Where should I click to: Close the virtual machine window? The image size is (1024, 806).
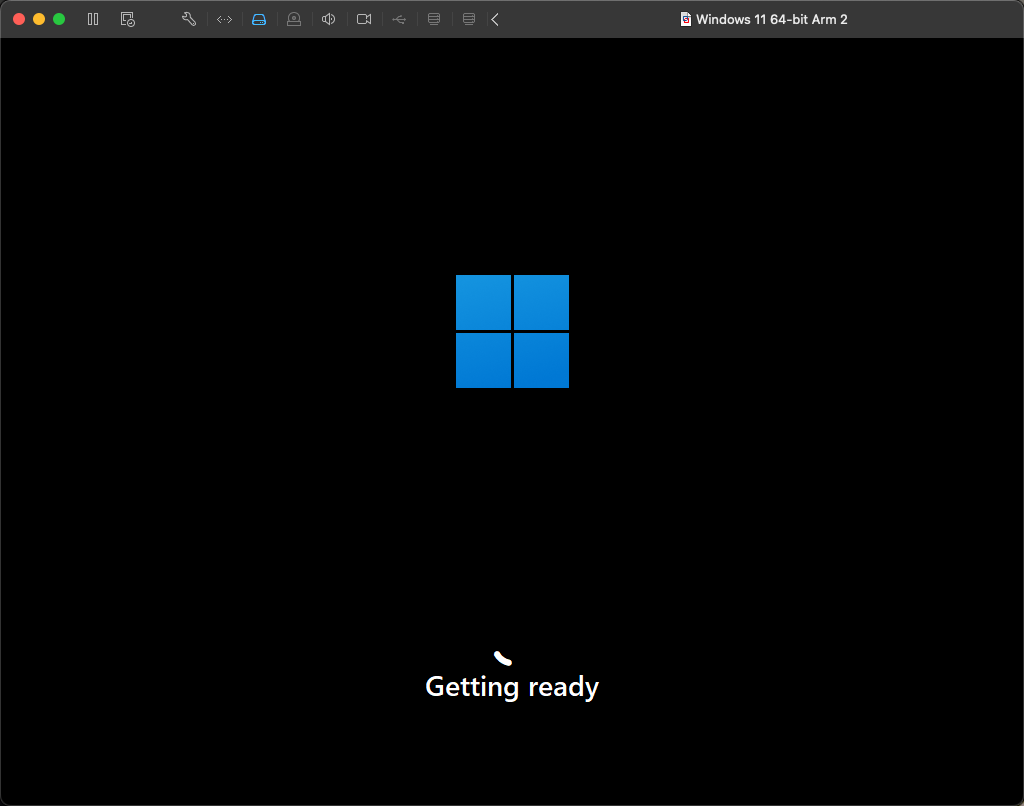point(19,20)
